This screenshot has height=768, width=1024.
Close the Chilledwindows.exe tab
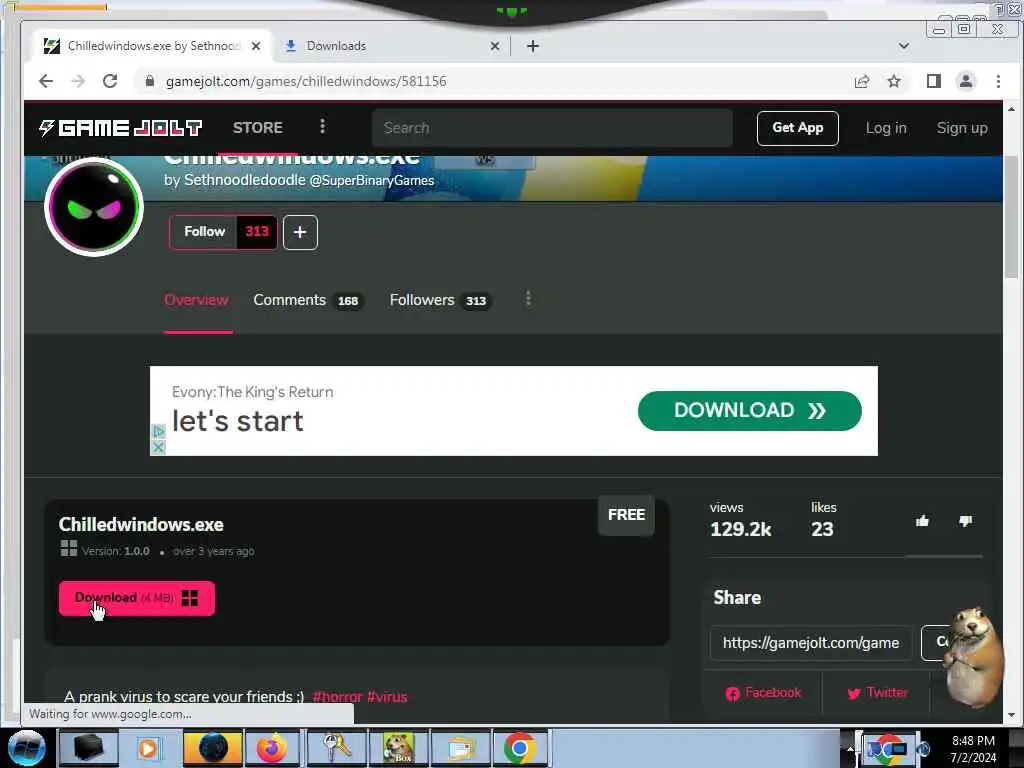click(256, 46)
